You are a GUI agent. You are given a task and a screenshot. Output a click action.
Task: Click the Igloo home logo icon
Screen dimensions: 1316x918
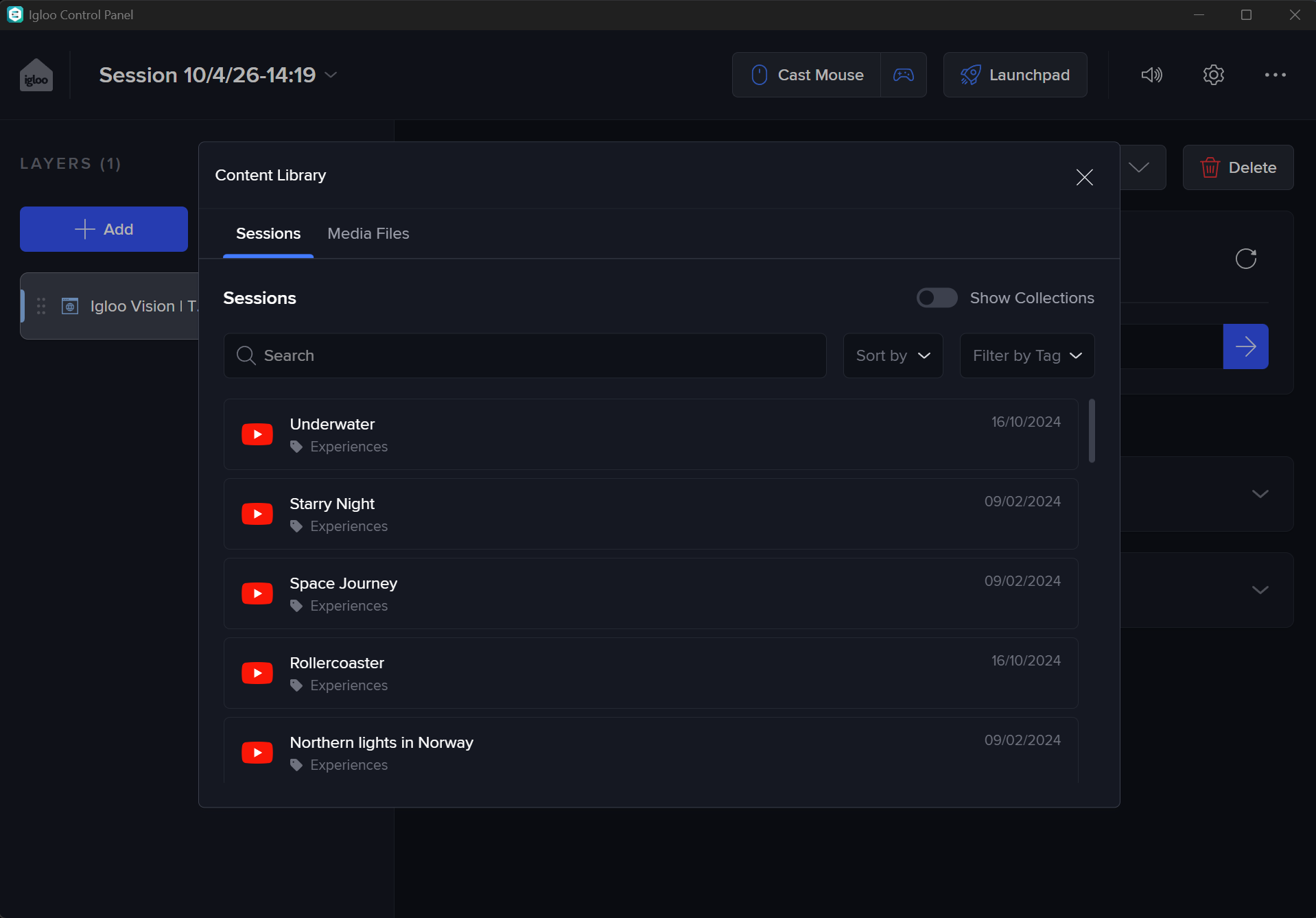pos(36,75)
